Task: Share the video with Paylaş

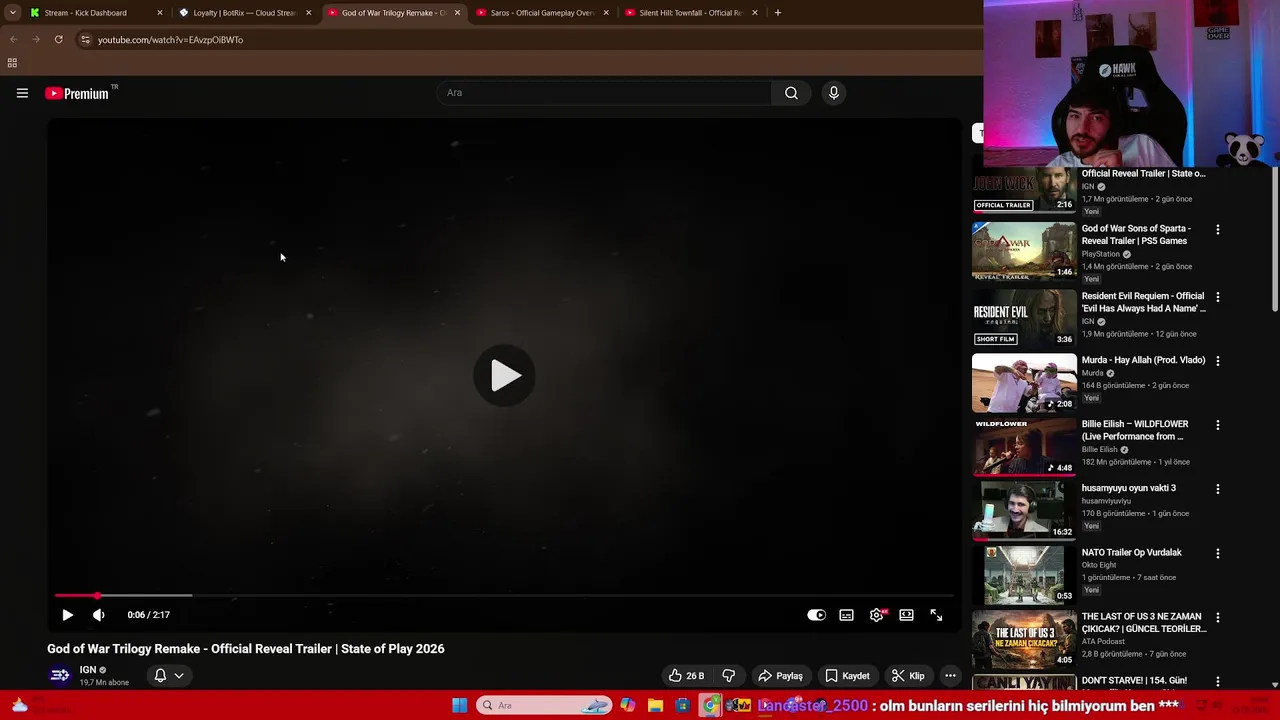Action: pos(780,676)
